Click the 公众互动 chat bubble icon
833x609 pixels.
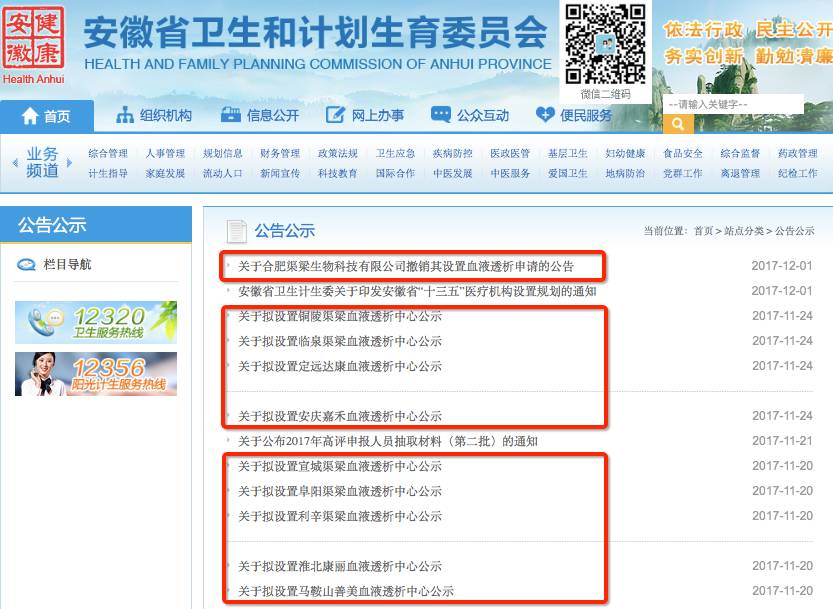[x=440, y=114]
